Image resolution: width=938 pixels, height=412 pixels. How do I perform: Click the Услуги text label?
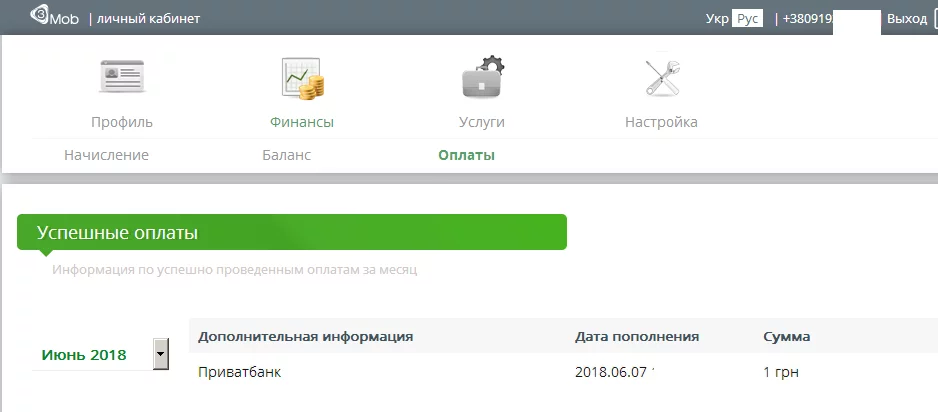482,123
